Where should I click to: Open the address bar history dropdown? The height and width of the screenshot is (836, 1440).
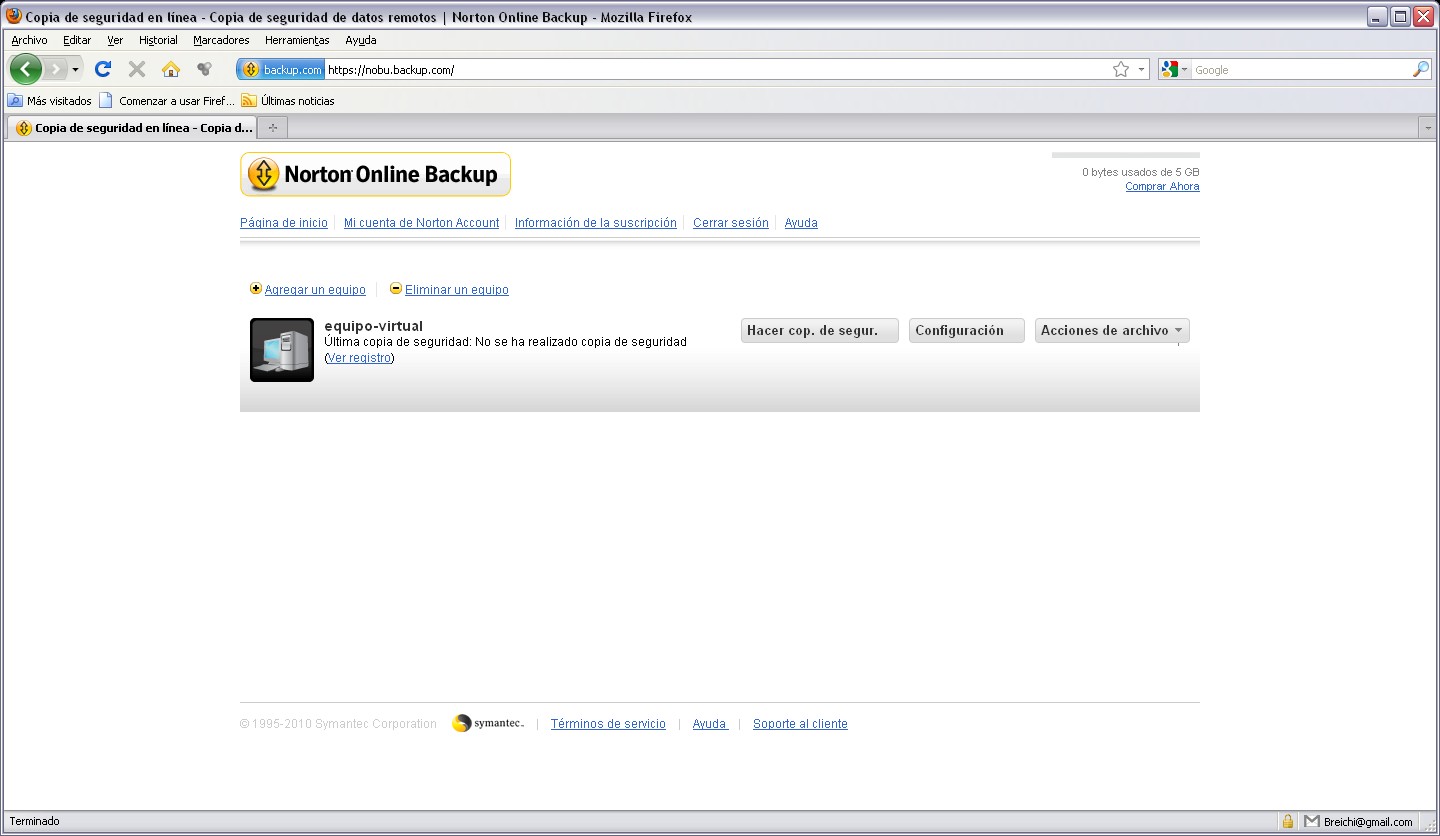1141,70
